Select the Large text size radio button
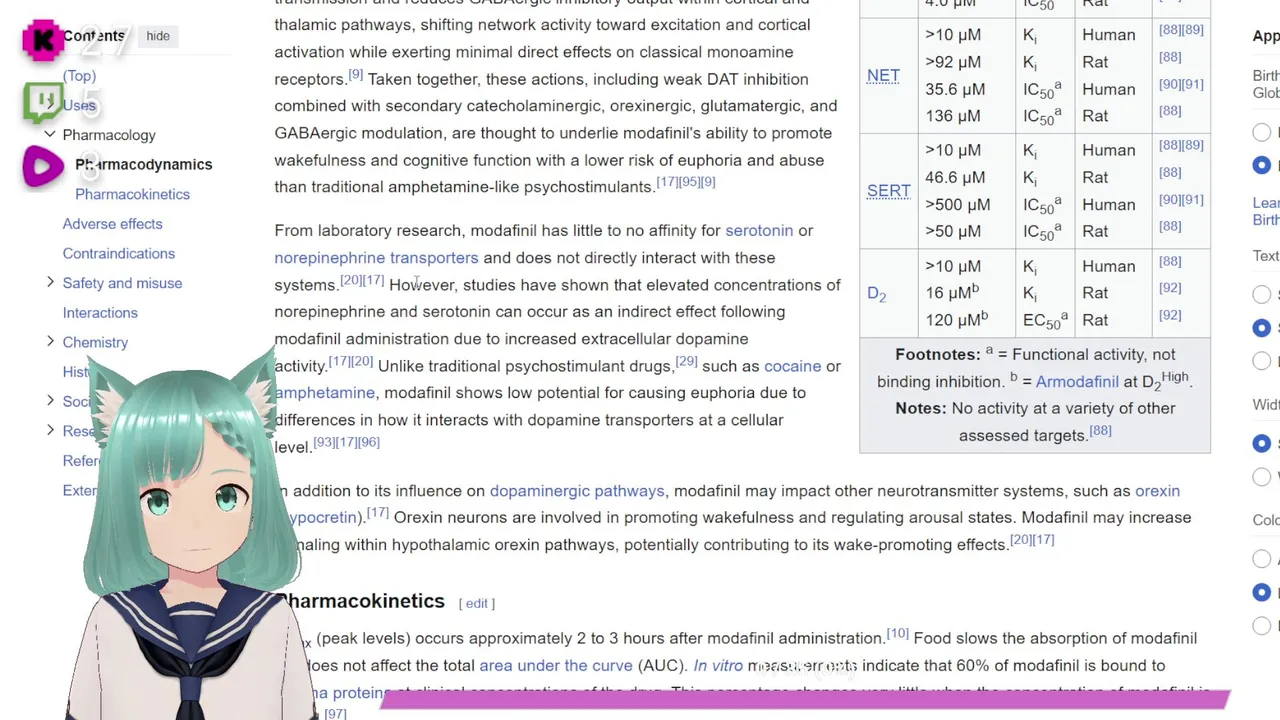 tap(1262, 360)
